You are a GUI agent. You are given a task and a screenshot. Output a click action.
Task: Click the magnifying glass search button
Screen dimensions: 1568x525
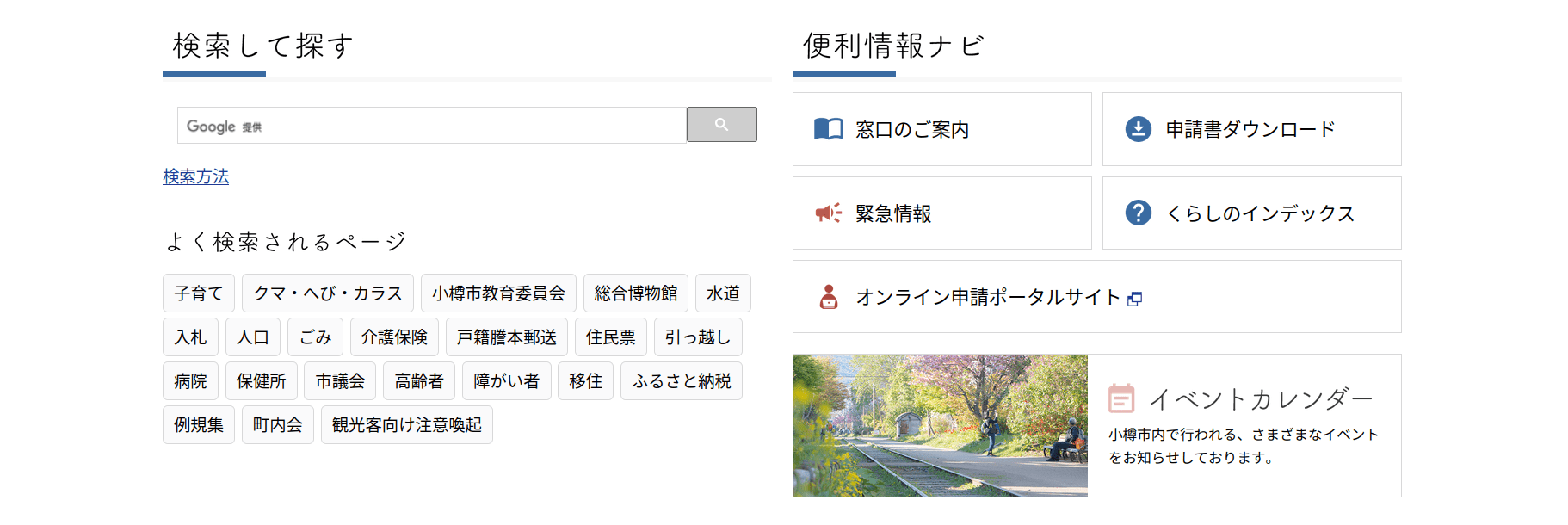721,125
